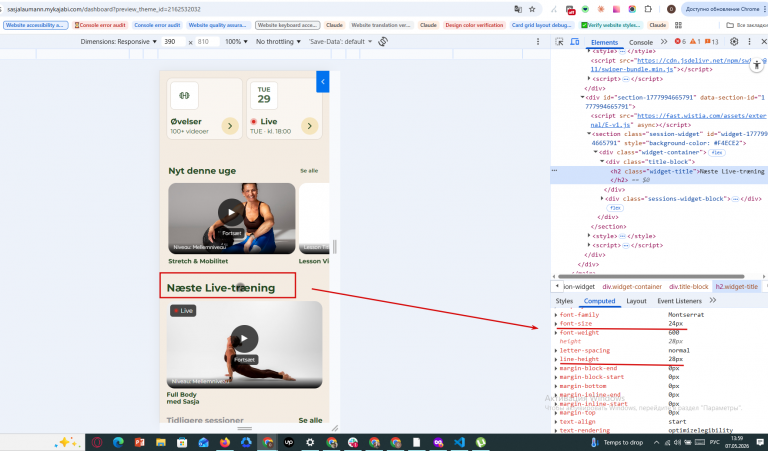Open PowerPoint from the taskbar
The height and width of the screenshot is (451, 768).
coord(140,442)
